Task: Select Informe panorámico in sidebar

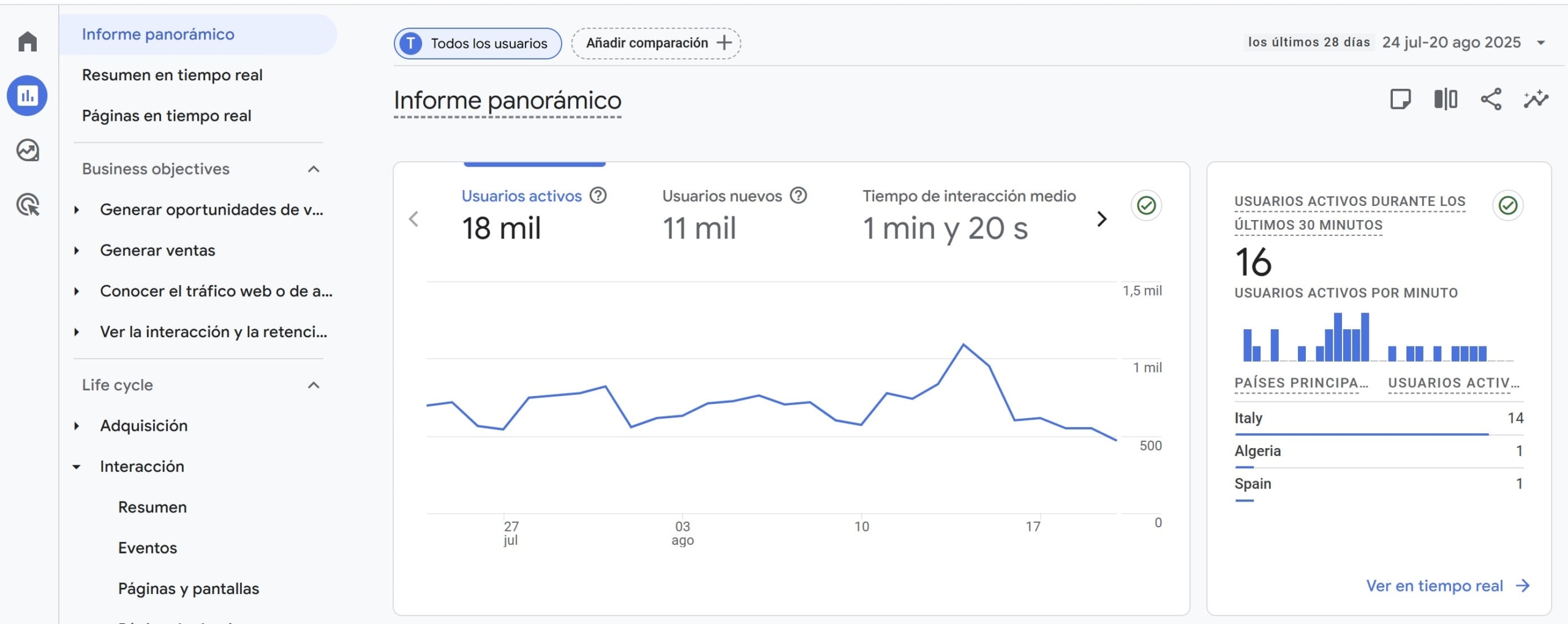Action: [x=198, y=34]
